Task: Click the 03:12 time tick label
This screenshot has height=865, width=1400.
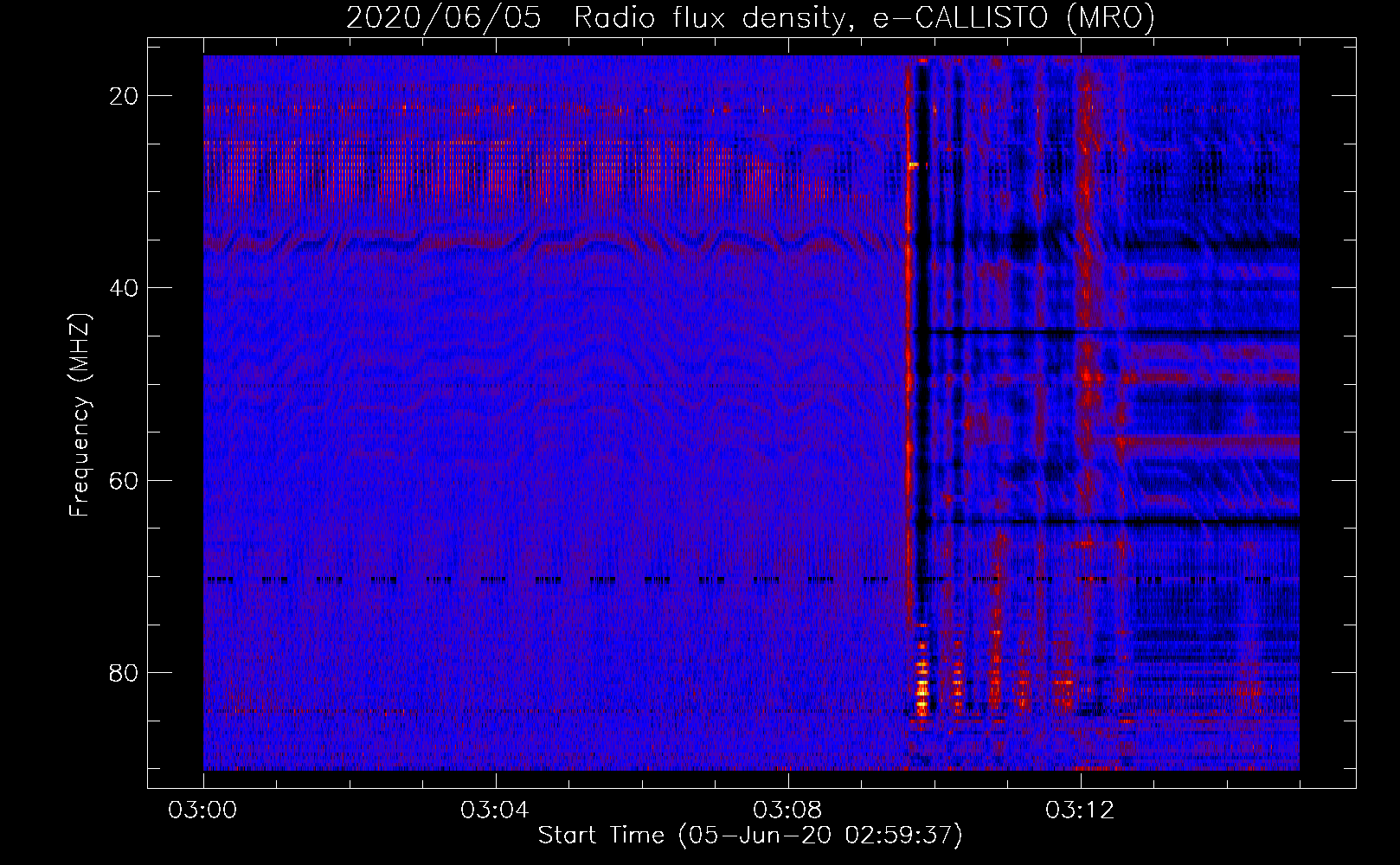Action: point(1080,811)
